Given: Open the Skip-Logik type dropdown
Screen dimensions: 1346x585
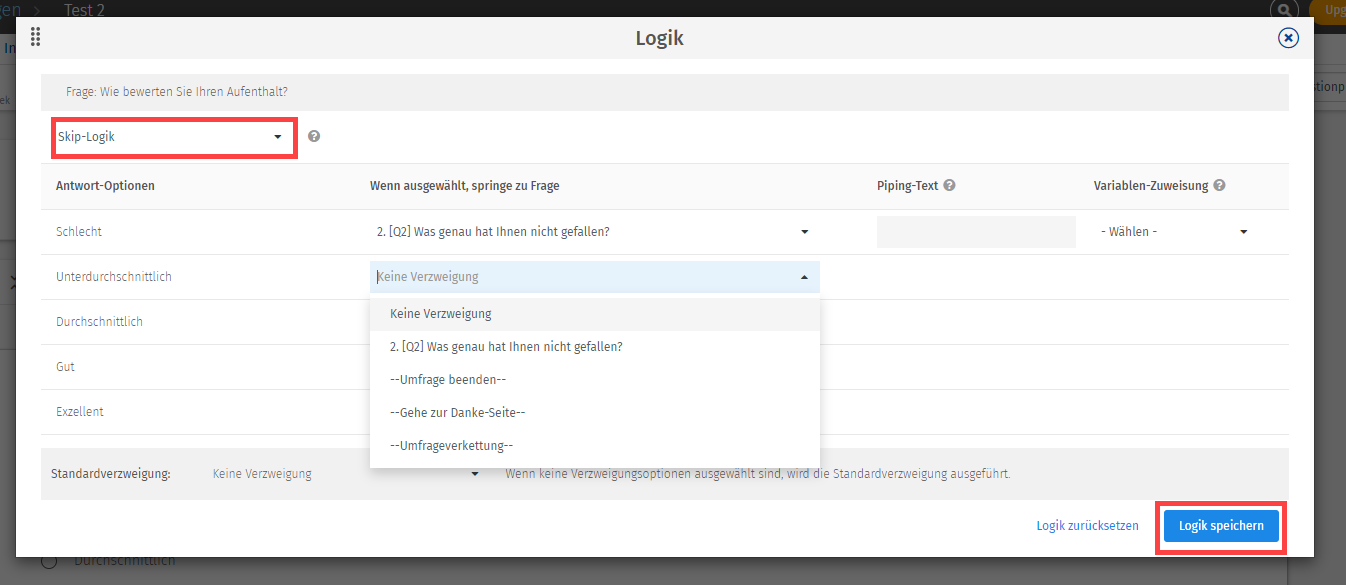Looking at the screenshot, I should (x=173, y=136).
